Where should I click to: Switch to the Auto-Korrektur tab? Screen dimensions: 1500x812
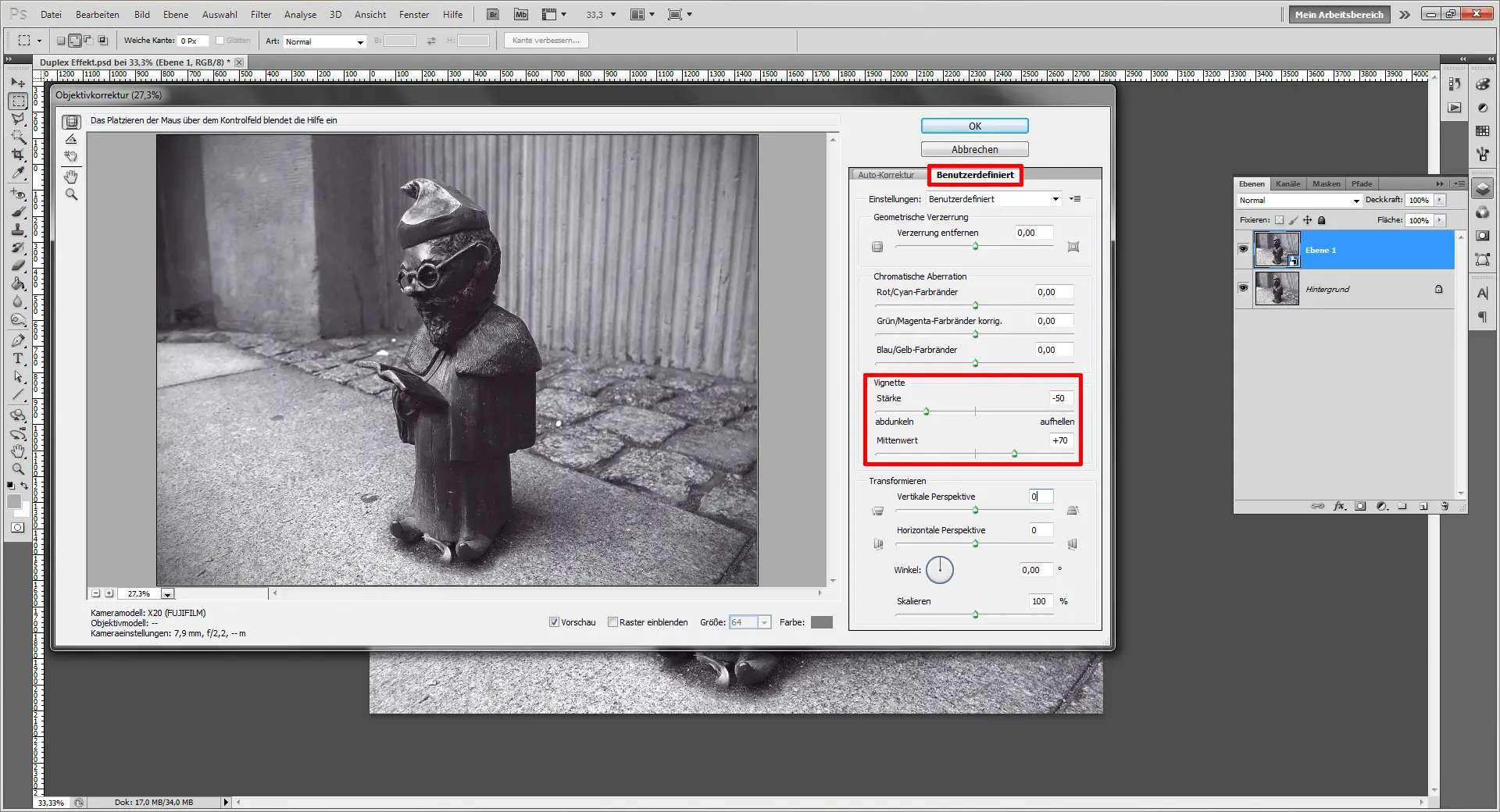point(886,175)
